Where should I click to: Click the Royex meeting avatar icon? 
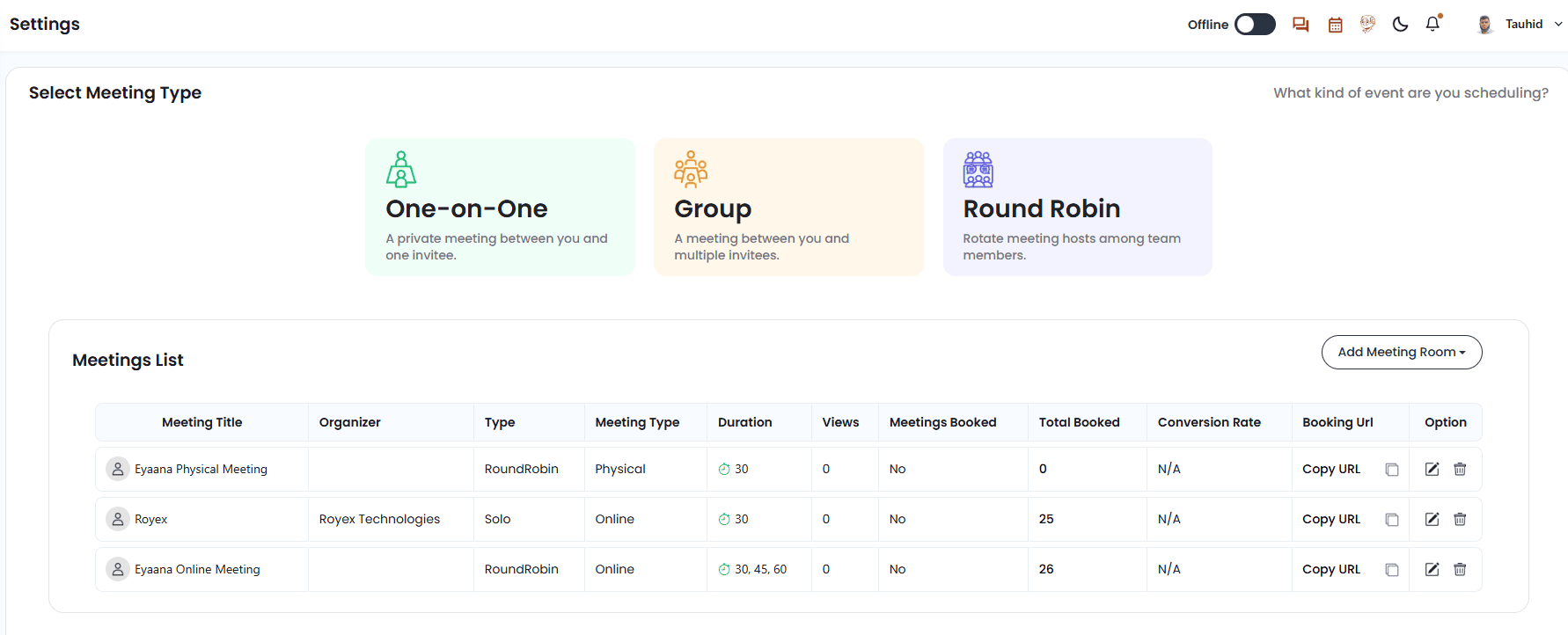pos(118,519)
